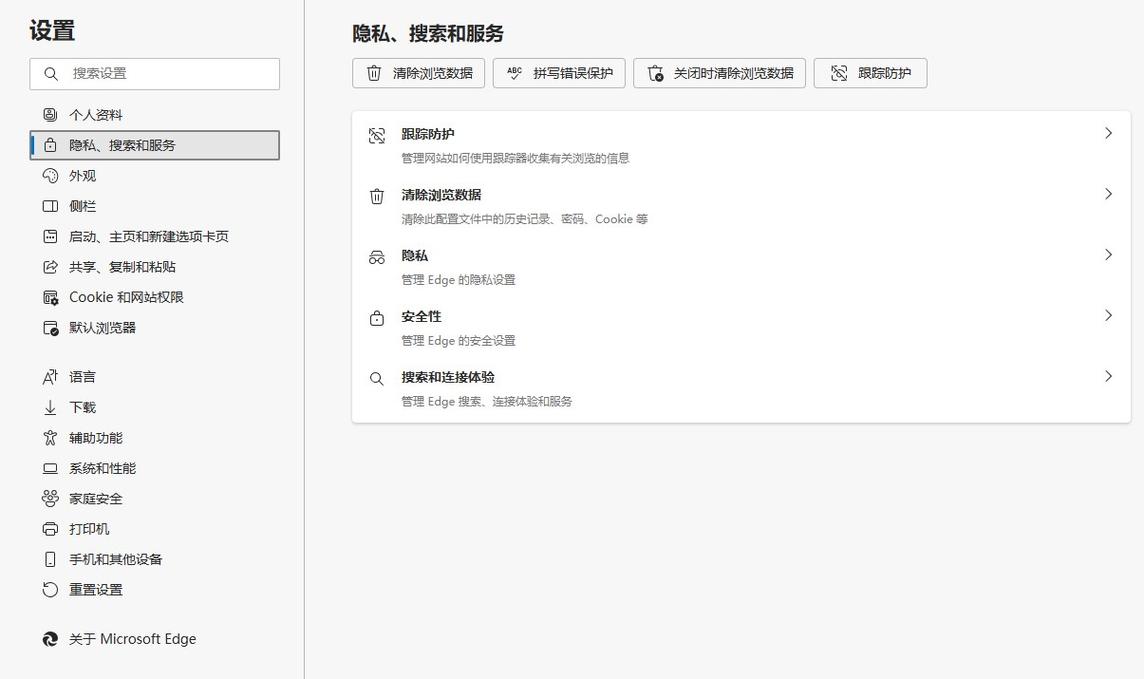Select the 个人资料 profile icon in sidebar
The width and height of the screenshot is (1144, 679).
[49, 114]
